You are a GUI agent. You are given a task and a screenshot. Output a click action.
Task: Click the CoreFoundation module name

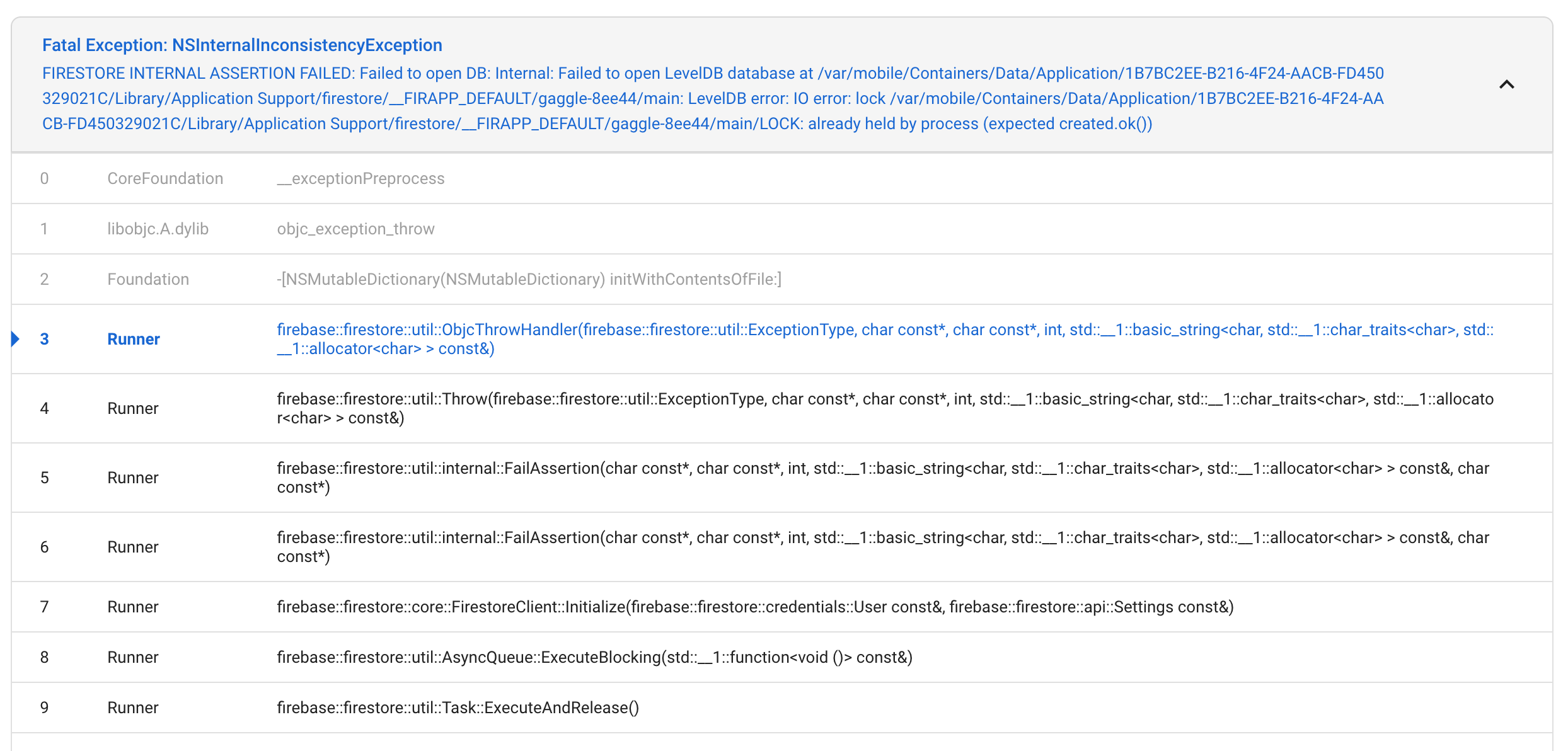[x=165, y=178]
